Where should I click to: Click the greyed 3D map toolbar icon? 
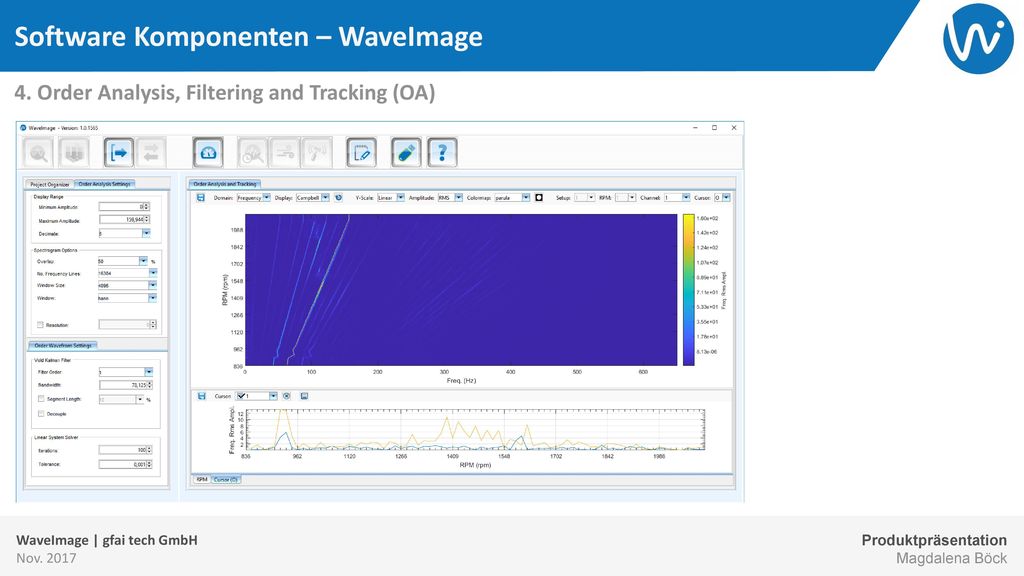point(74,153)
